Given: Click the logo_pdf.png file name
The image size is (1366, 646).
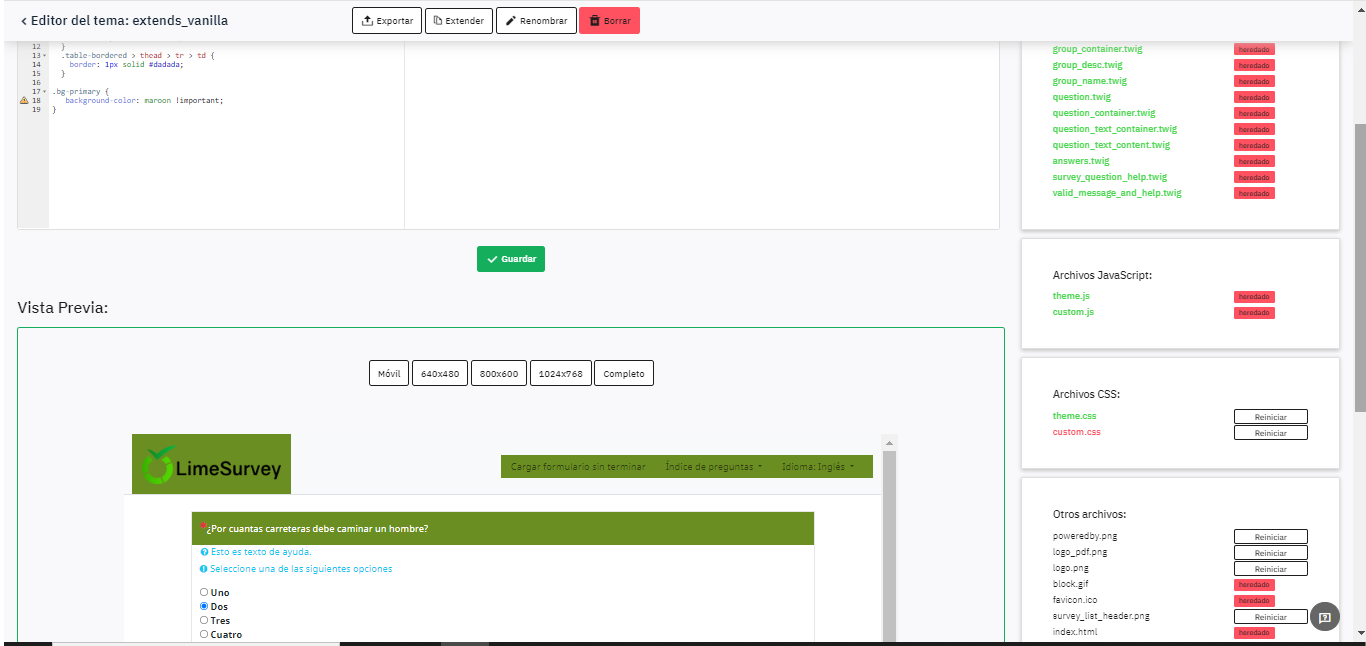Looking at the screenshot, I should click(x=1079, y=552).
